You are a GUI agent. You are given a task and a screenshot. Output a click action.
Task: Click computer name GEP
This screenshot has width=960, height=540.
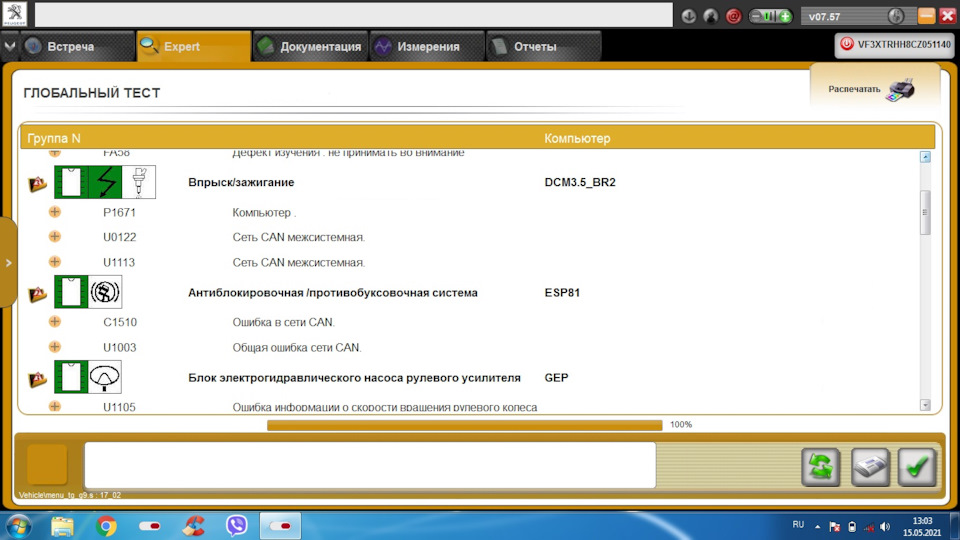[557, 378]
